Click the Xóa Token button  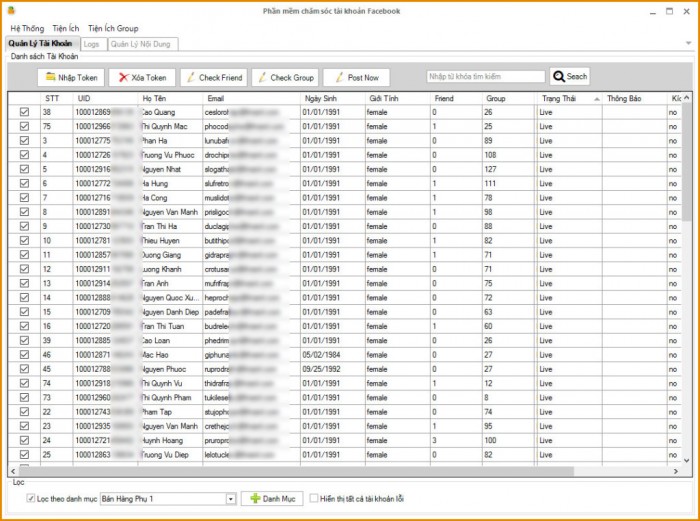[142, 77]
